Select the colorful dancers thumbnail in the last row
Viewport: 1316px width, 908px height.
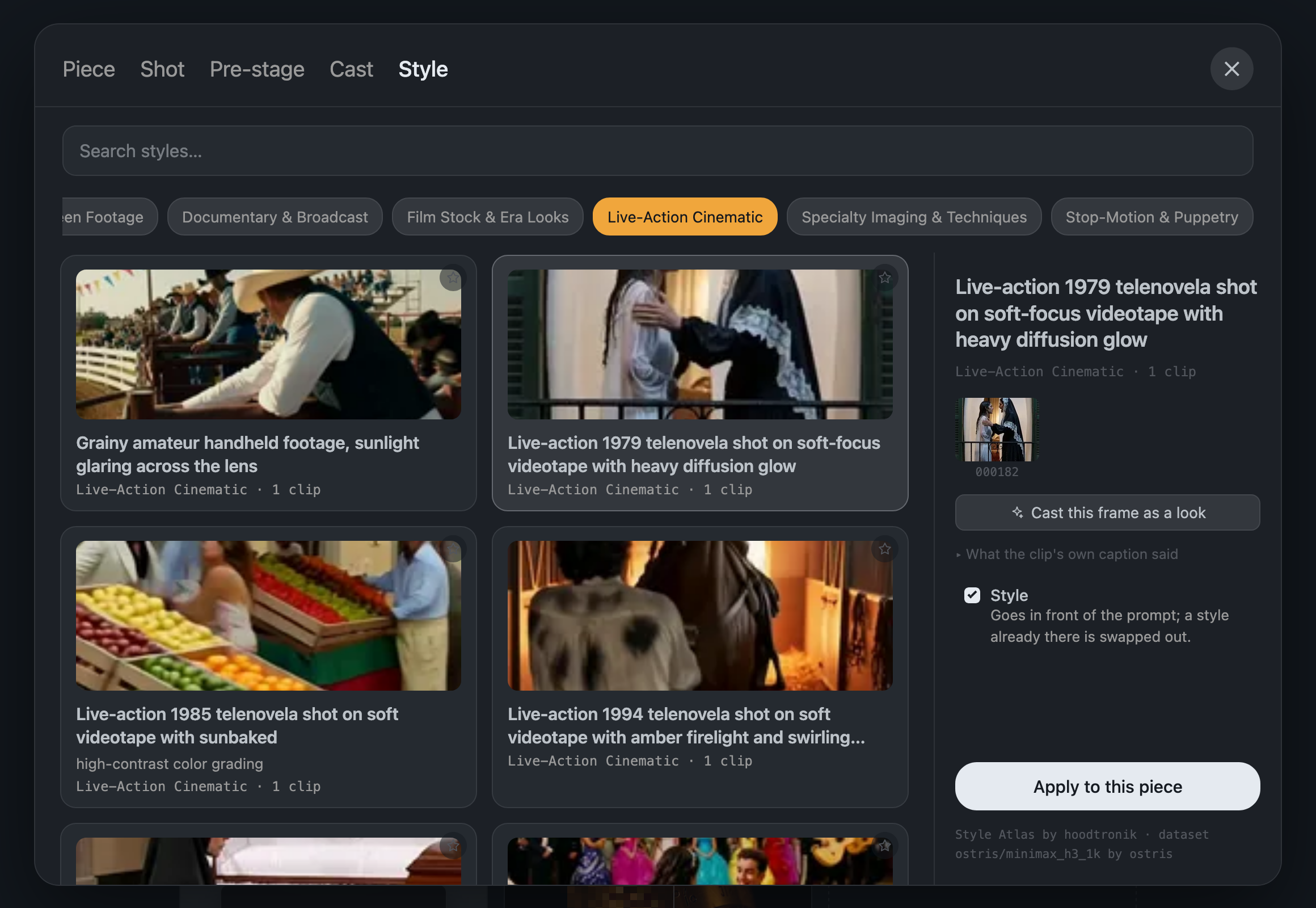click(700, 861)
